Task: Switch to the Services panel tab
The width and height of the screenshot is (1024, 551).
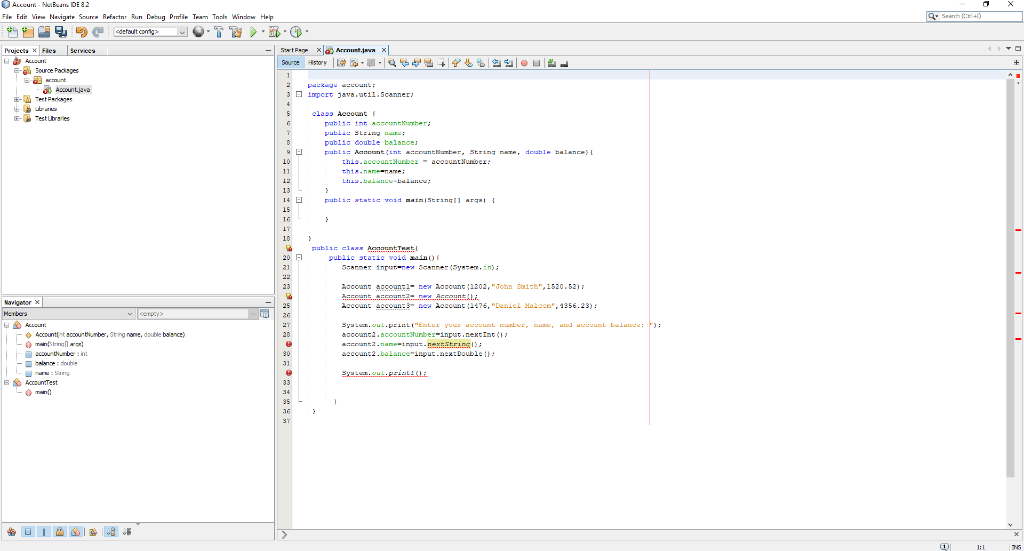Action: pyautogui.click(x=83, y=49)
